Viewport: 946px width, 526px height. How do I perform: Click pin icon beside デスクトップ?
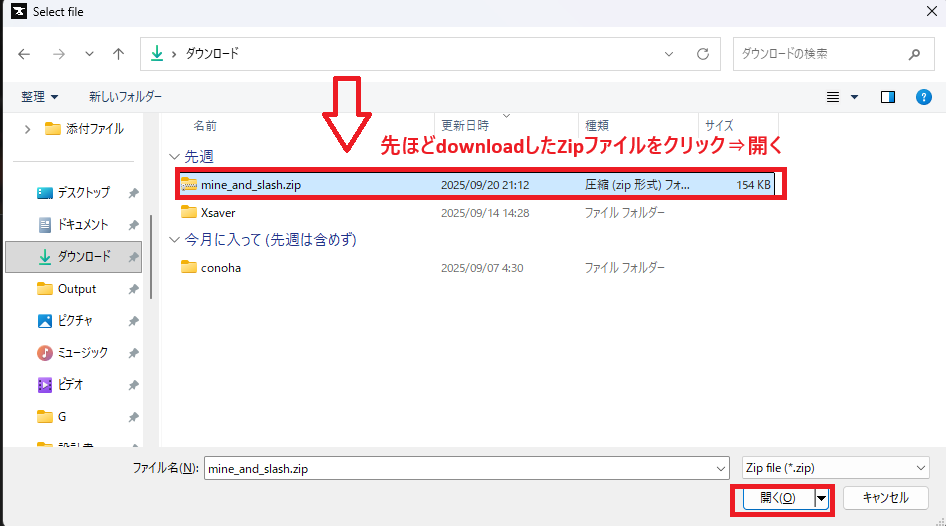click(x=133, y=193)
